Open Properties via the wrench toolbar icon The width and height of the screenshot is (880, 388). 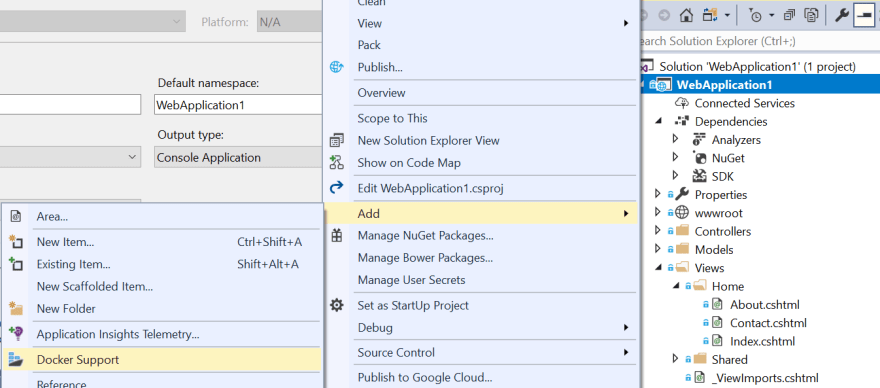coord(841,15)
